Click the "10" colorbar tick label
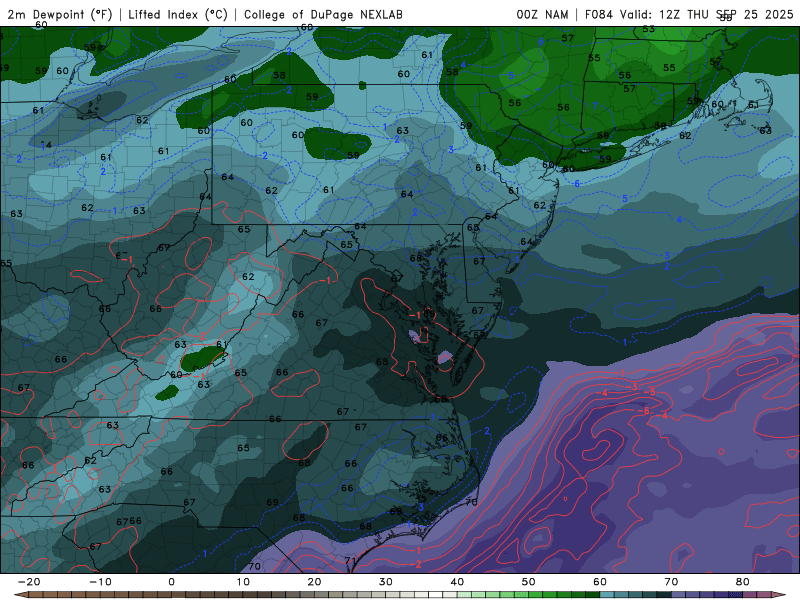 (243, 582)
